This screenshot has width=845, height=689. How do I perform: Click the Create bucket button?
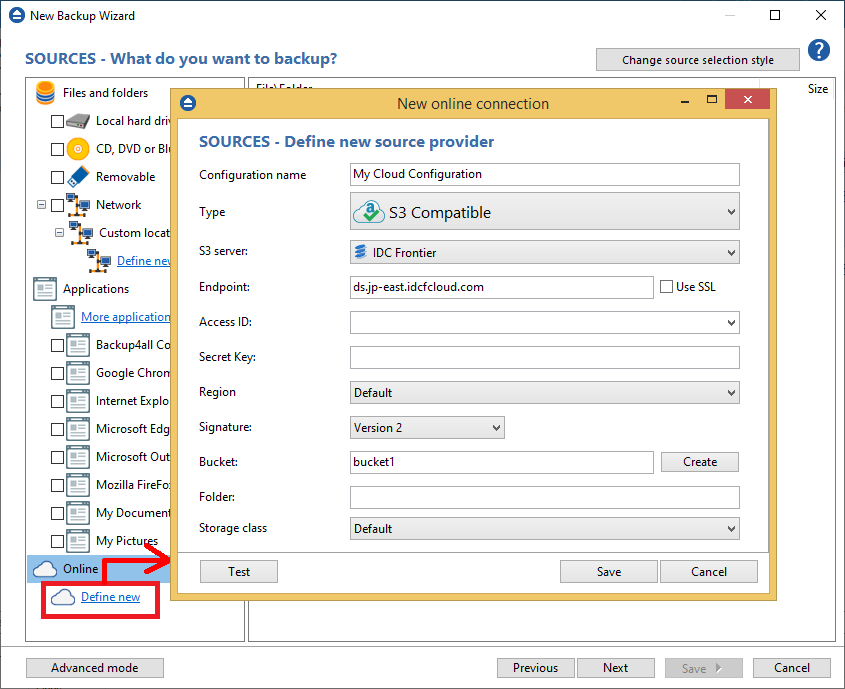pos(699,462)
